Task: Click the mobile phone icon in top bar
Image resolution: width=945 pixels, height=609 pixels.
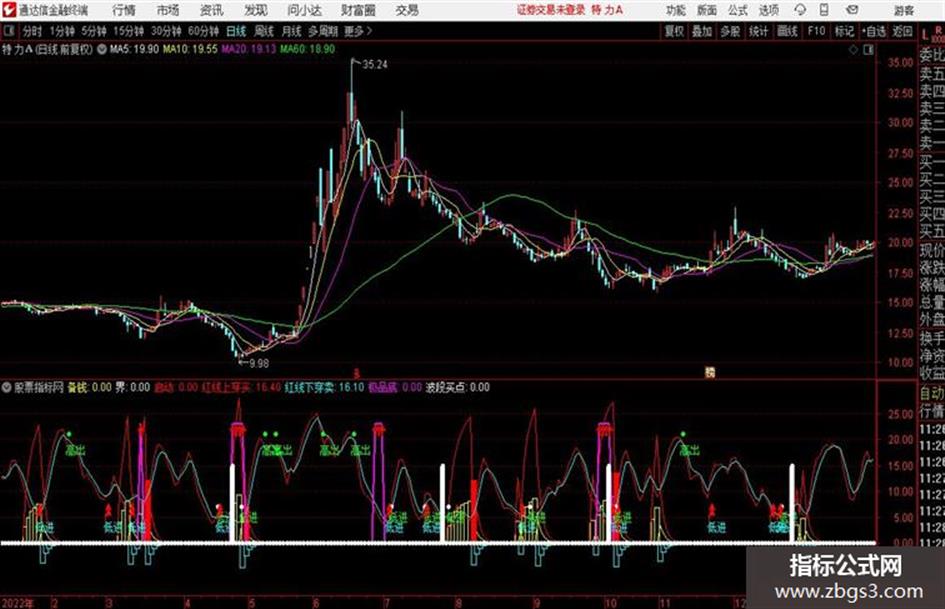Action: pos(824,10)
